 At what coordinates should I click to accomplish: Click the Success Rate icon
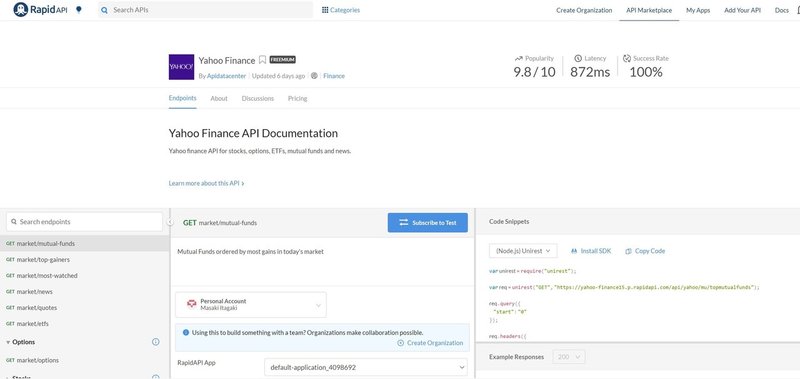[x=627, y=58]
